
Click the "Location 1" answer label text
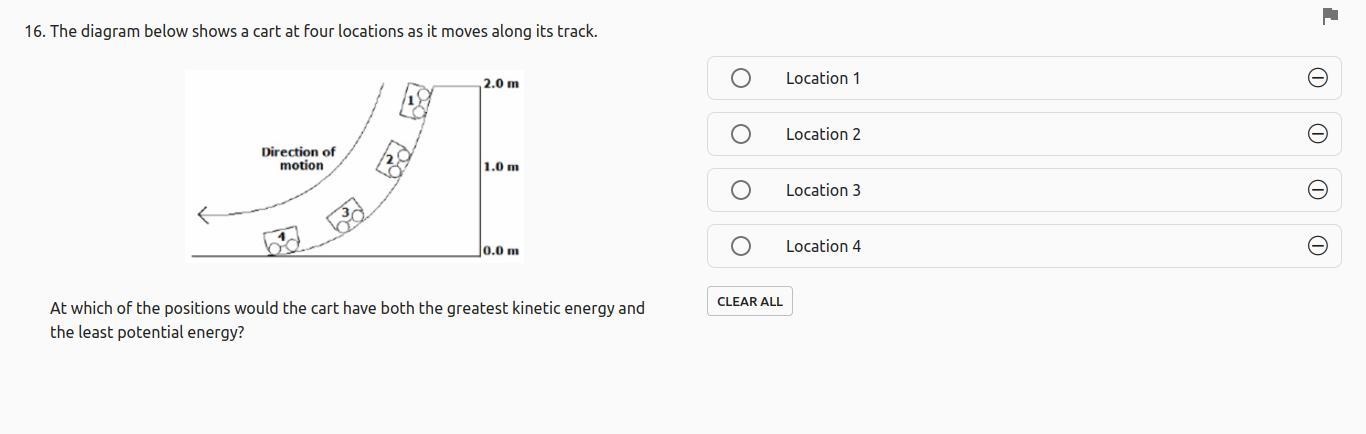[x=822, y=78]
